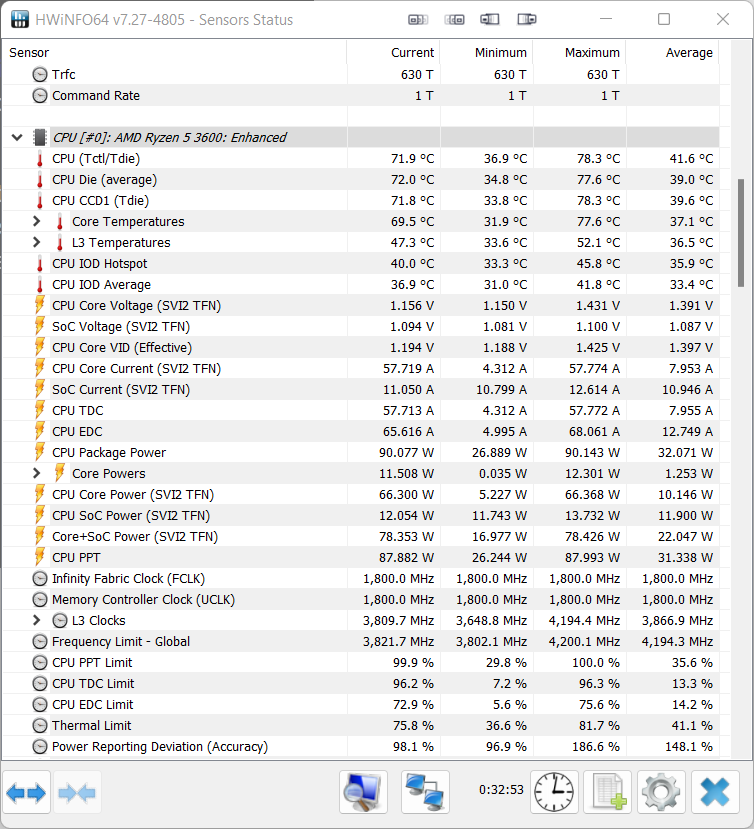
Task: Select Frequency Limit - Global row
Action: (361, 641)
